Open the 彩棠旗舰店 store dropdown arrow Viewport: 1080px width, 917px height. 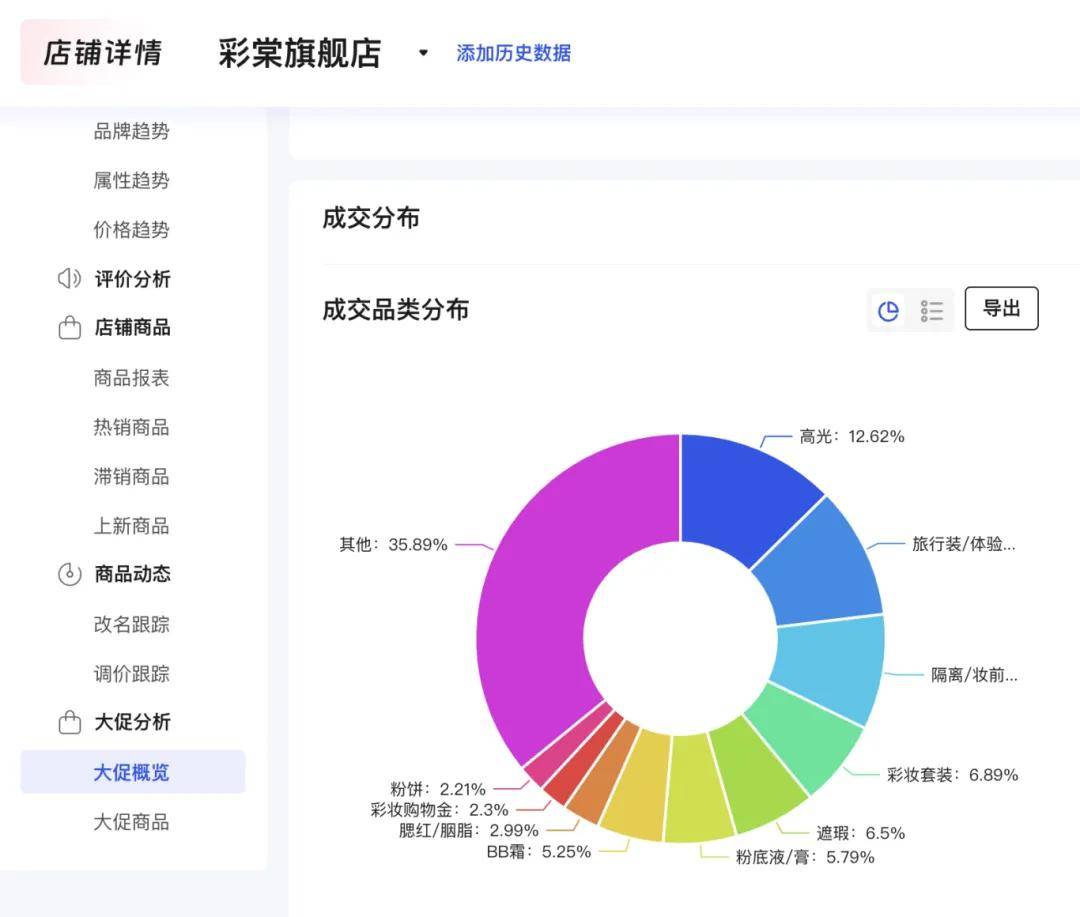(x=423, y=52)
